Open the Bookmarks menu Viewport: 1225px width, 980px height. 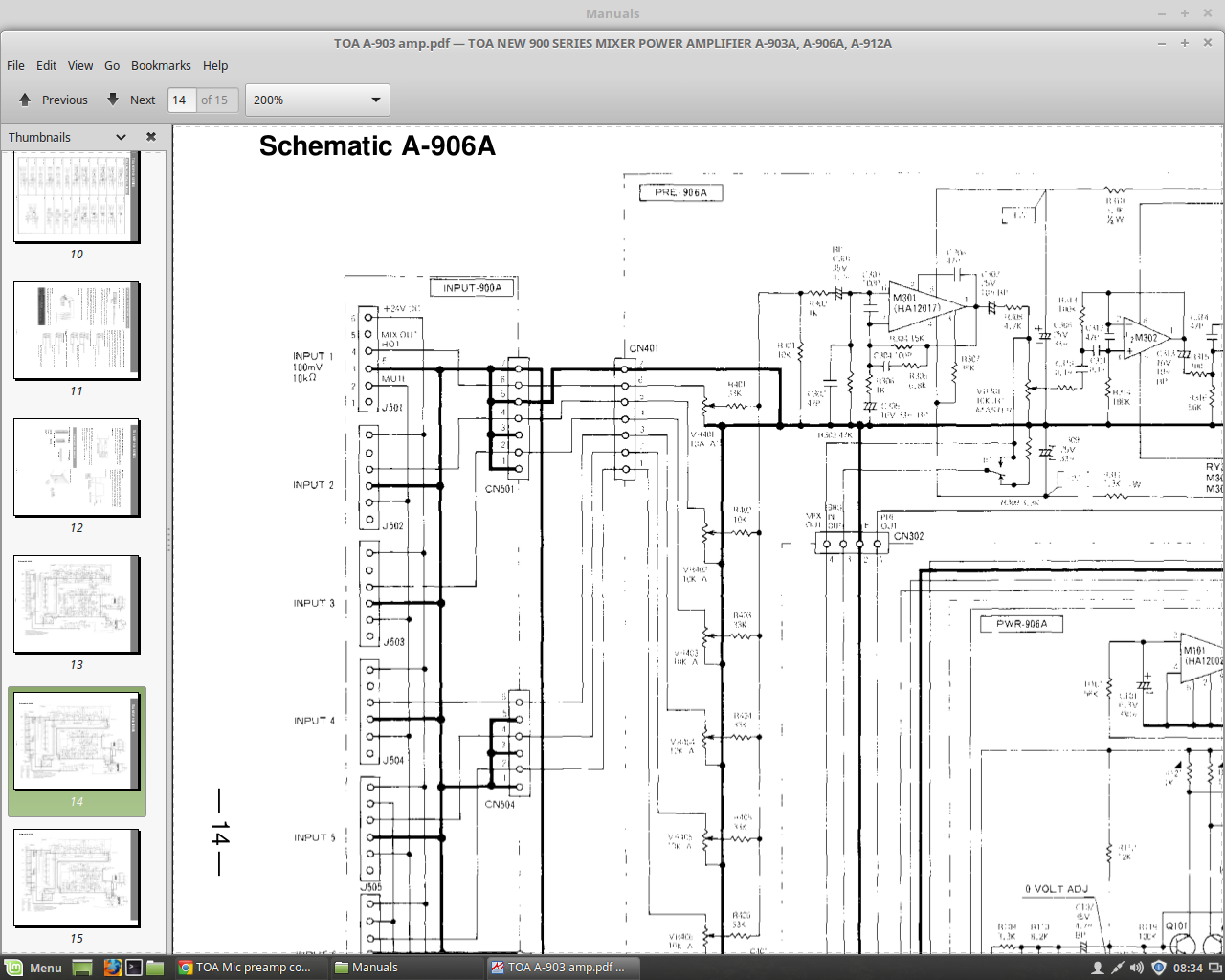coord(161,65)
